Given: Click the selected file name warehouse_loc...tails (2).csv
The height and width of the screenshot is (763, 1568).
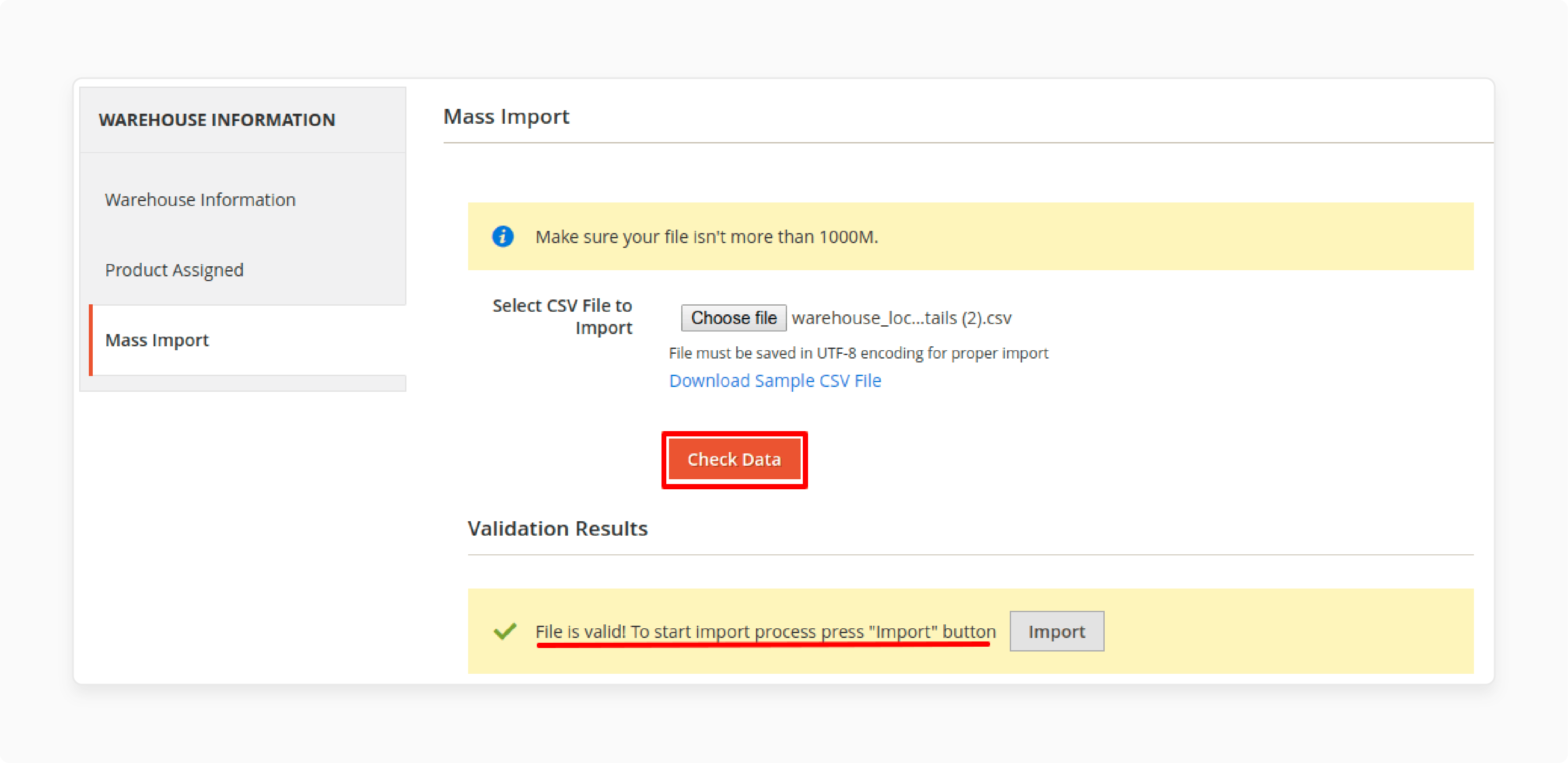Looking at the screenshot, I should click(x=902, y=317).
